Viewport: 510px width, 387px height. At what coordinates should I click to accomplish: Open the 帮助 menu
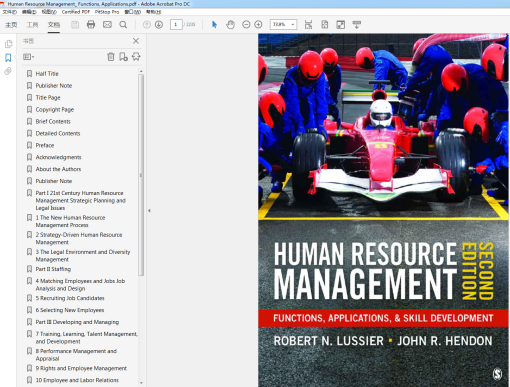(x=154, y=12)
